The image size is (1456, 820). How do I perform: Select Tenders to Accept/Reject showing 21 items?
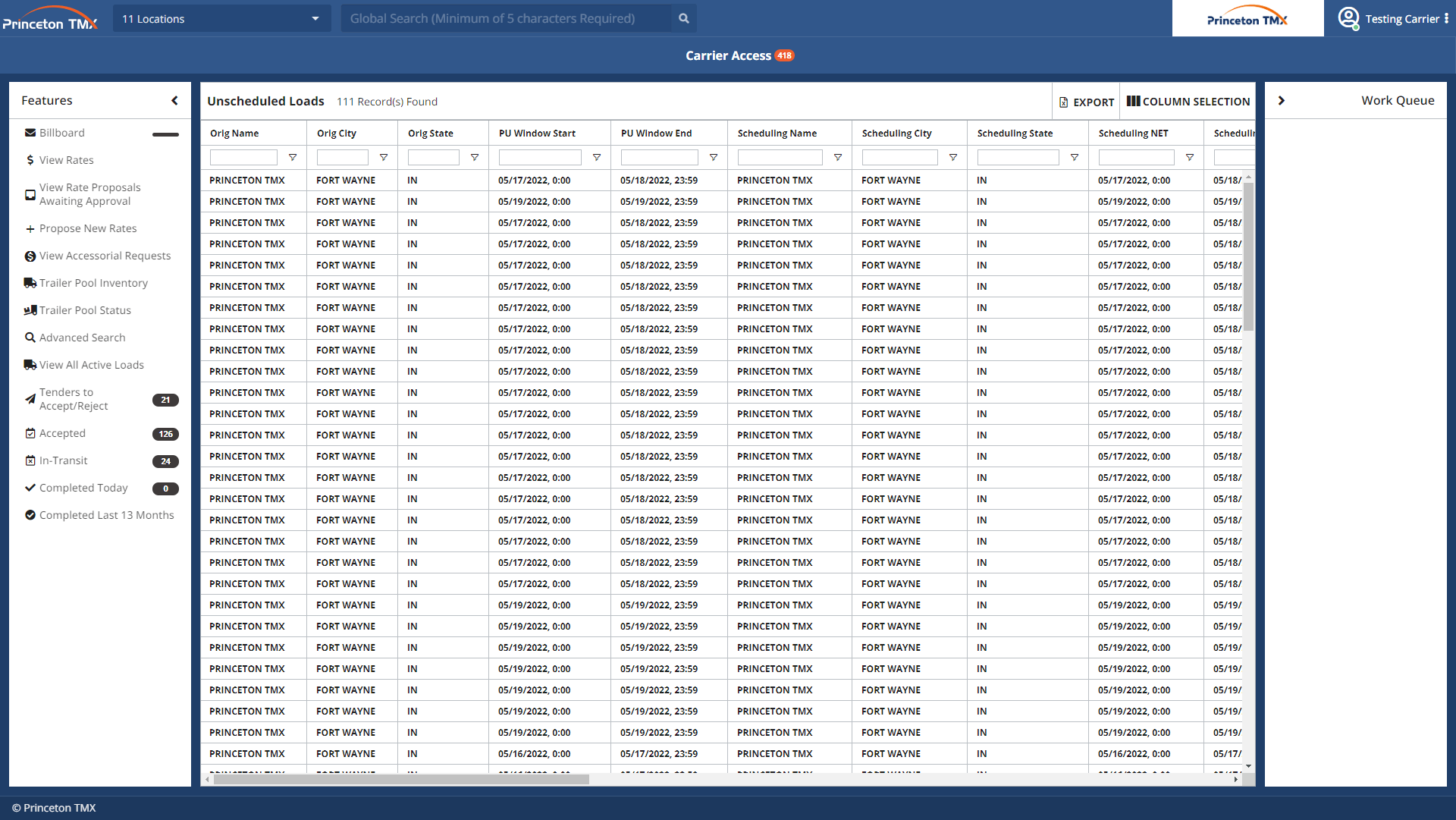(x=74, y=399)
